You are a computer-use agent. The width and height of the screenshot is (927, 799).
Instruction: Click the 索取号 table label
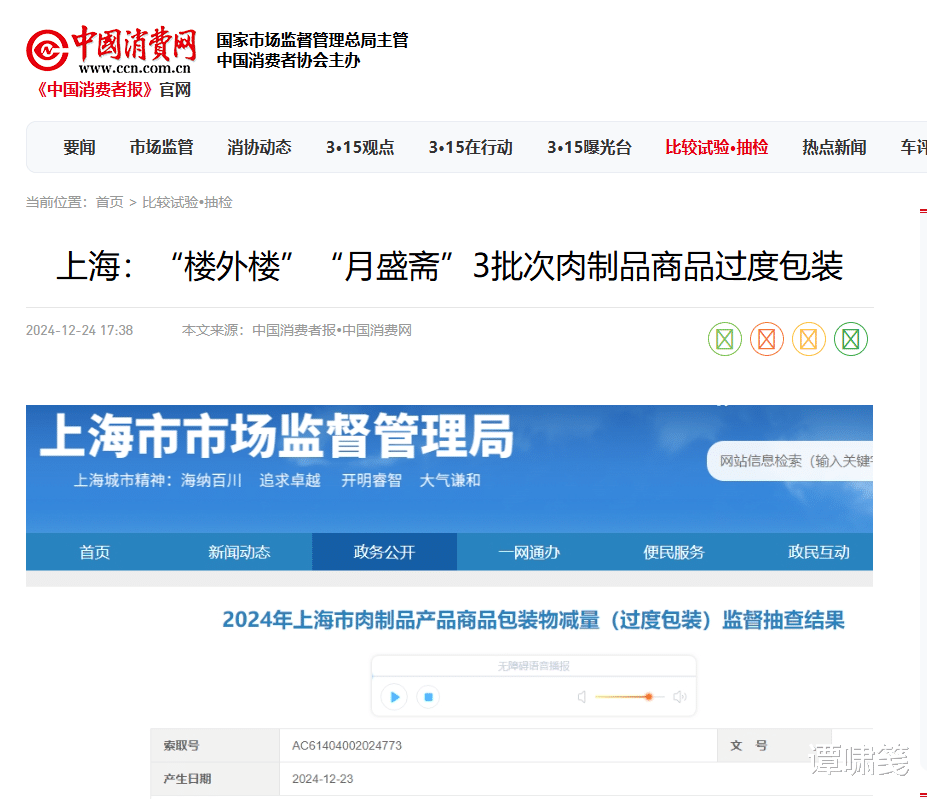click(x=181, y=745)
